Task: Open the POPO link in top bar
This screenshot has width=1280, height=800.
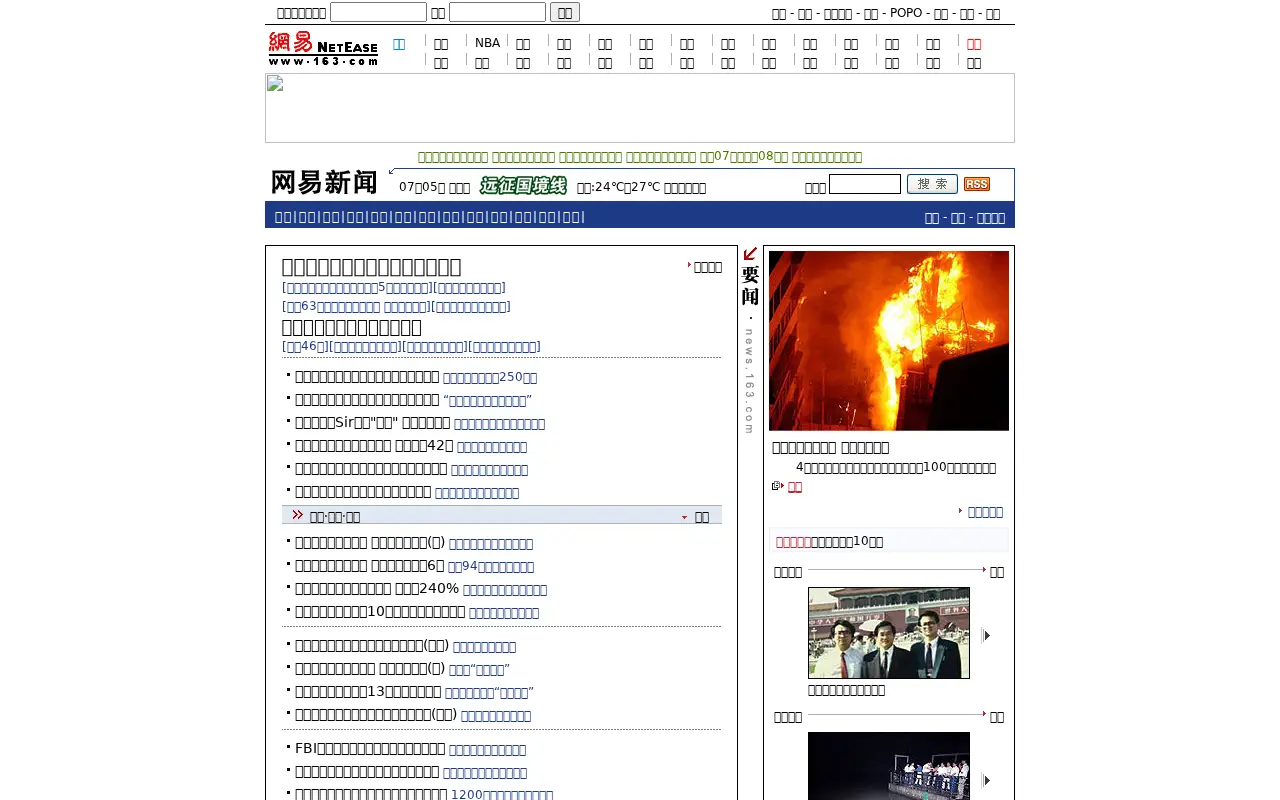Action: 906,13
